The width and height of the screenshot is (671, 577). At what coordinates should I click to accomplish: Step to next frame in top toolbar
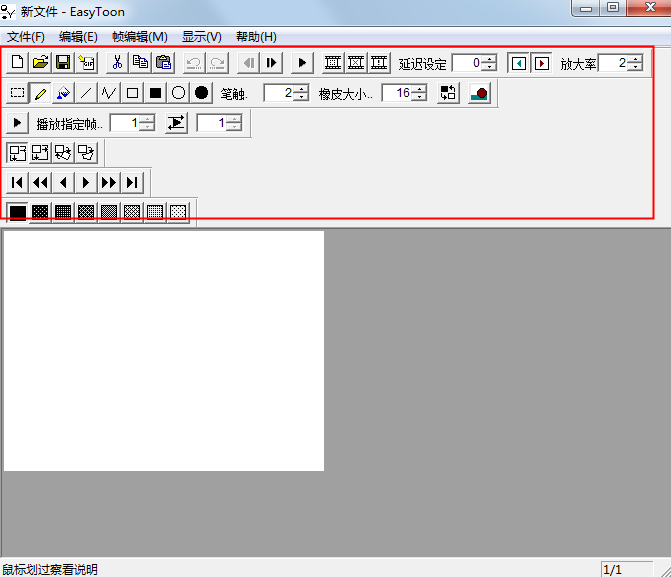tap(271, 63)
